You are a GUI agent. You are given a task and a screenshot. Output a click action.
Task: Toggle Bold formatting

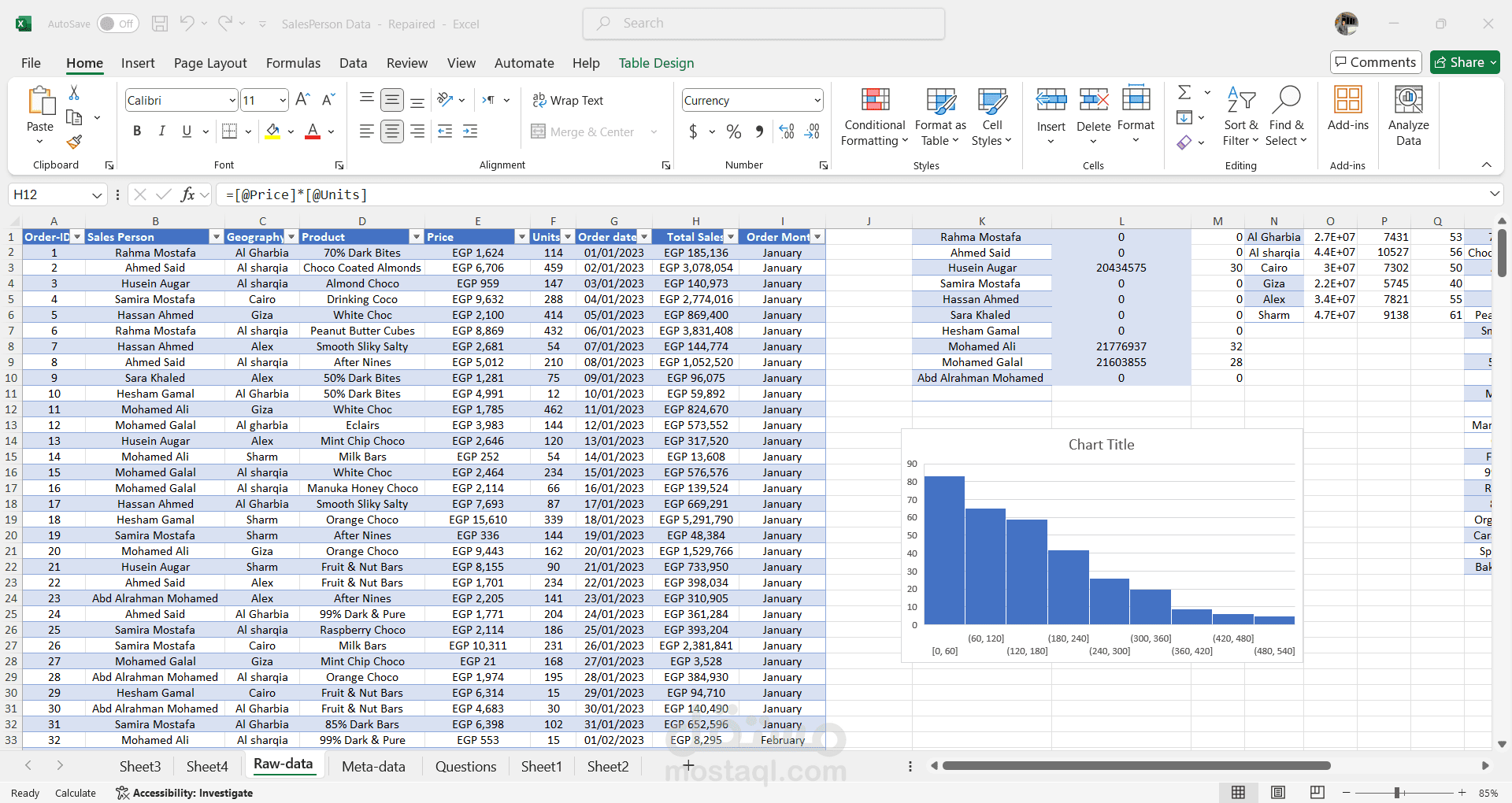[x=137, y=131]
